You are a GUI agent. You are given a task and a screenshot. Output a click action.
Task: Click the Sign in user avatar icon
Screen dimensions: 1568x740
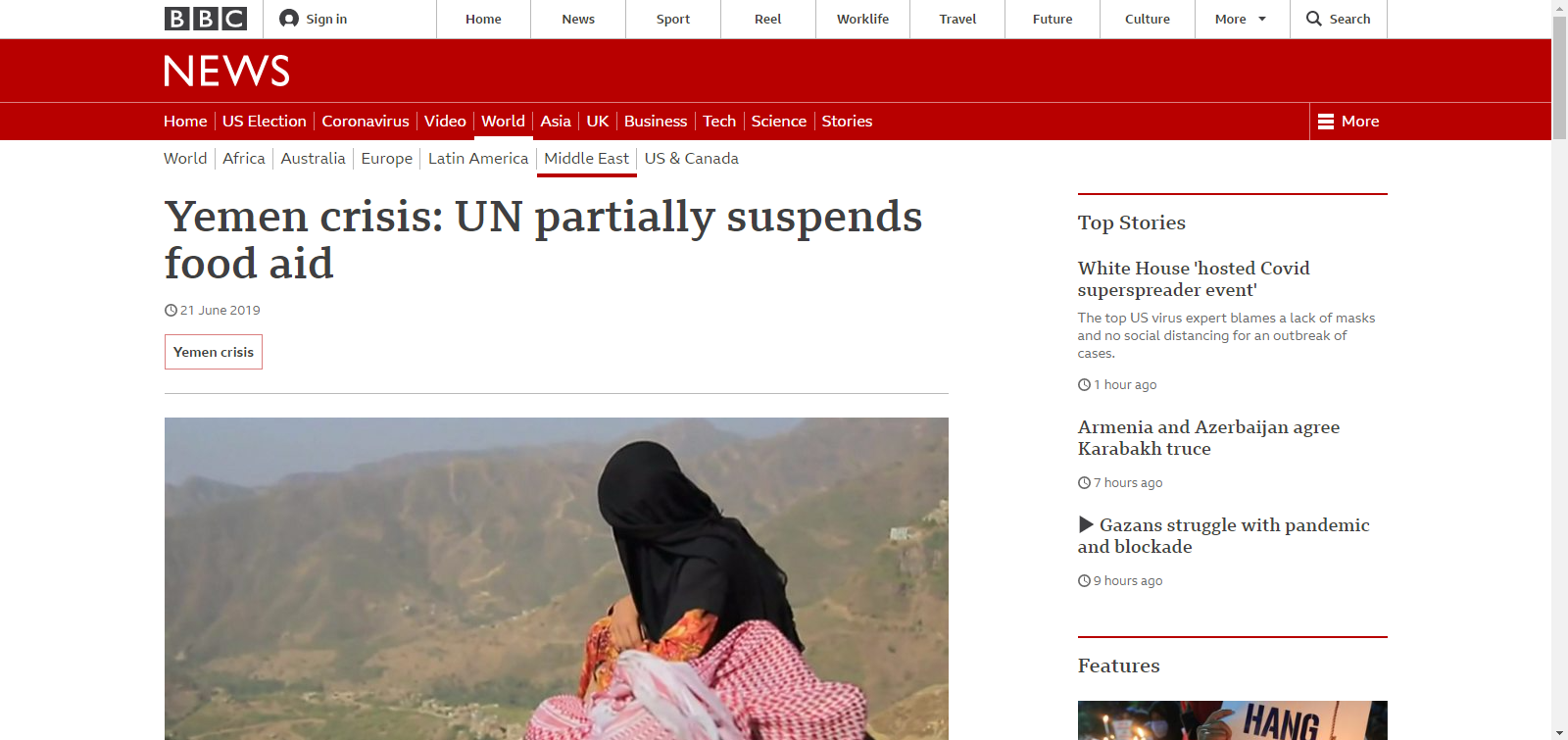coord(289,19)
